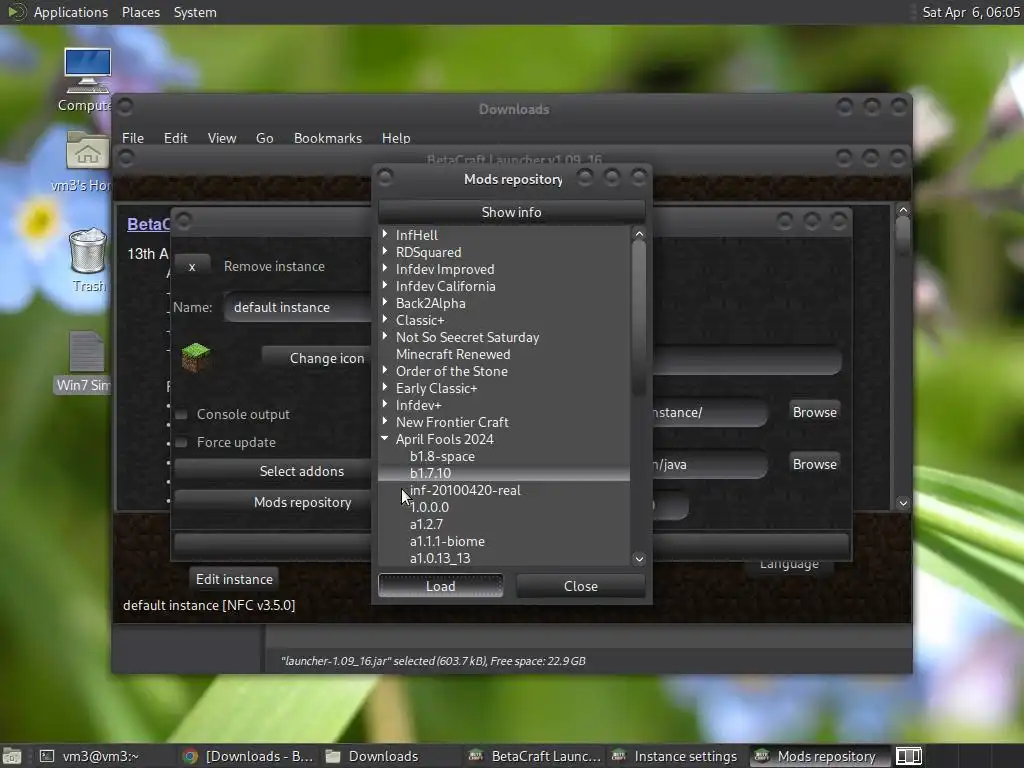1024x768 pixels.
Task: Click the Show info button
Action: pyautogui.click(x=511, y=212)
